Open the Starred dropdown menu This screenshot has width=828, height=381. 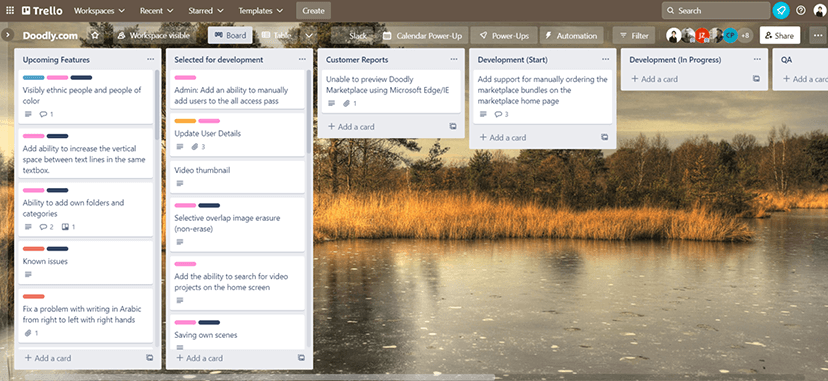click(x=205, y=11)
